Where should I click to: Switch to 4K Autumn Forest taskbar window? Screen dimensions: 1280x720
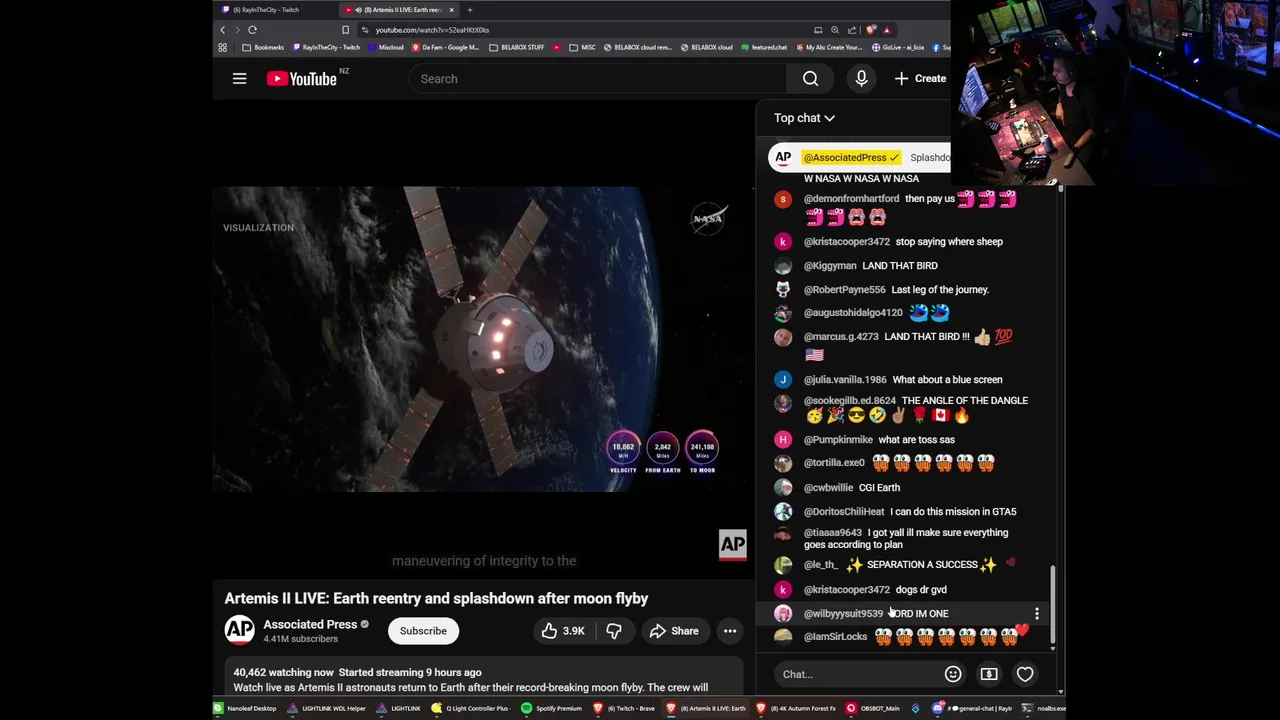coord(797,708)
